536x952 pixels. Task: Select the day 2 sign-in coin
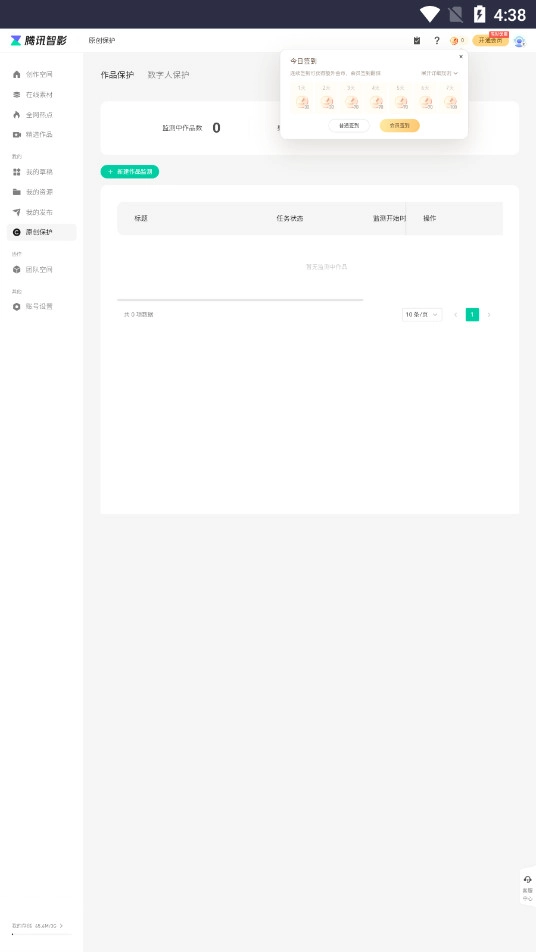click(327, 101)
